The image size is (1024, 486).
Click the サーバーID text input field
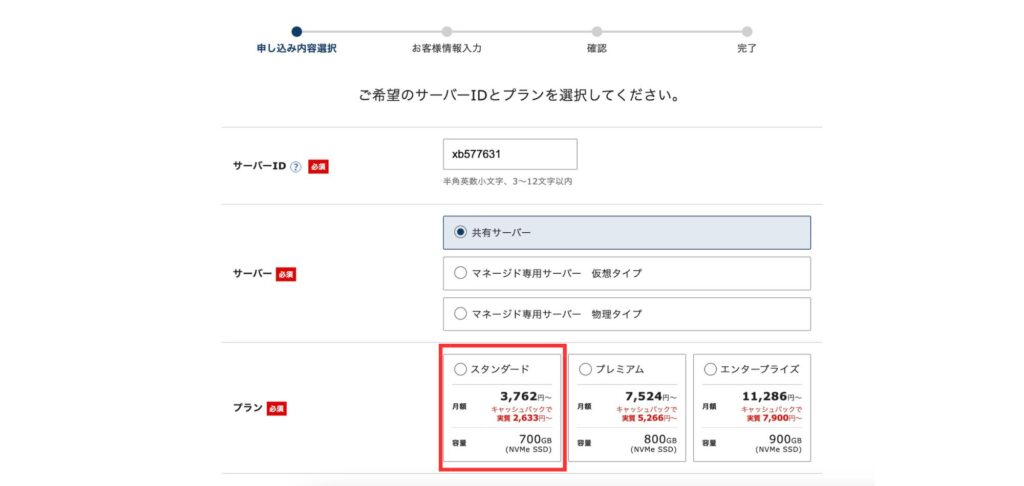click(x=510, y=154)
